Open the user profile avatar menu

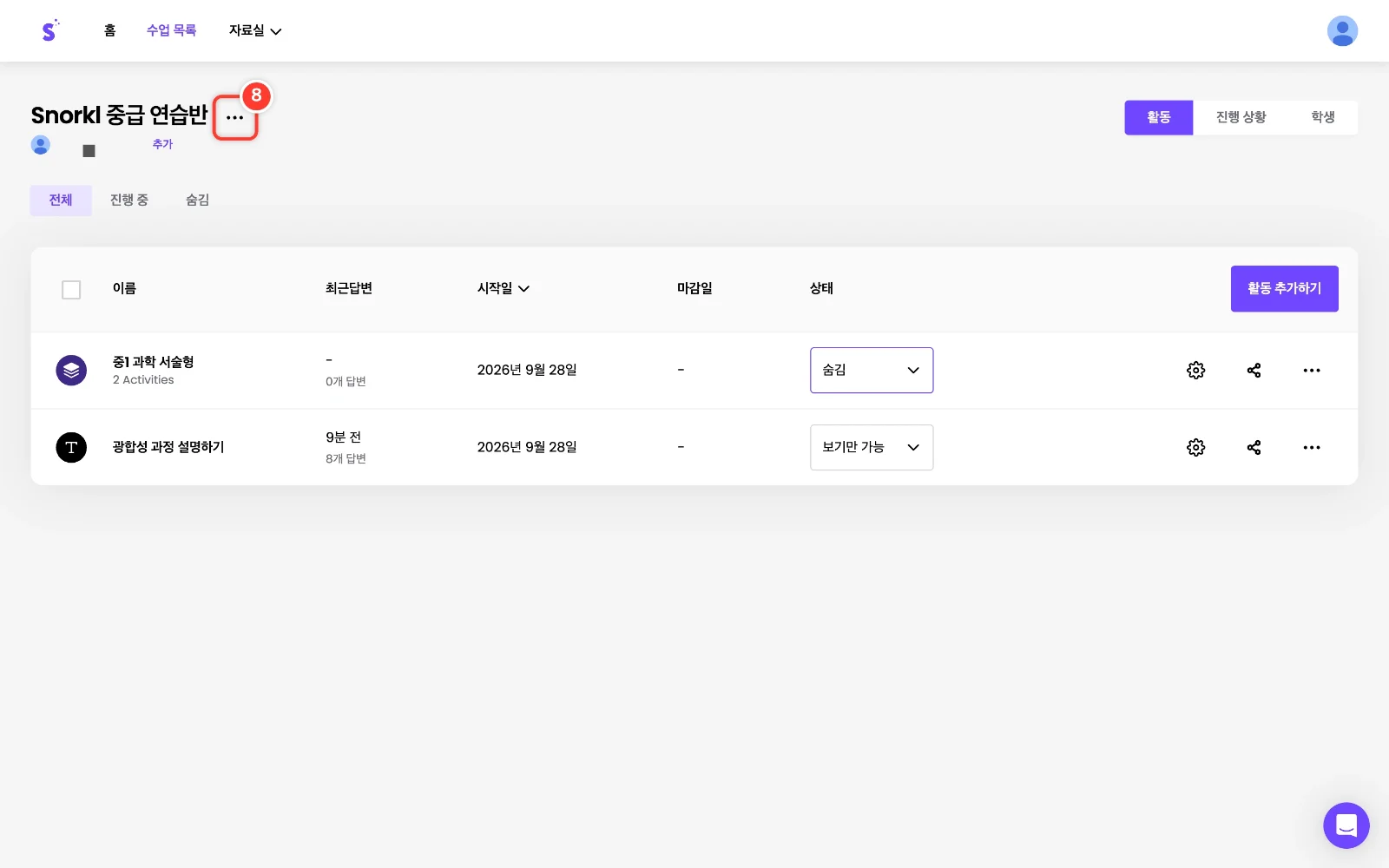coord(1342,30)
